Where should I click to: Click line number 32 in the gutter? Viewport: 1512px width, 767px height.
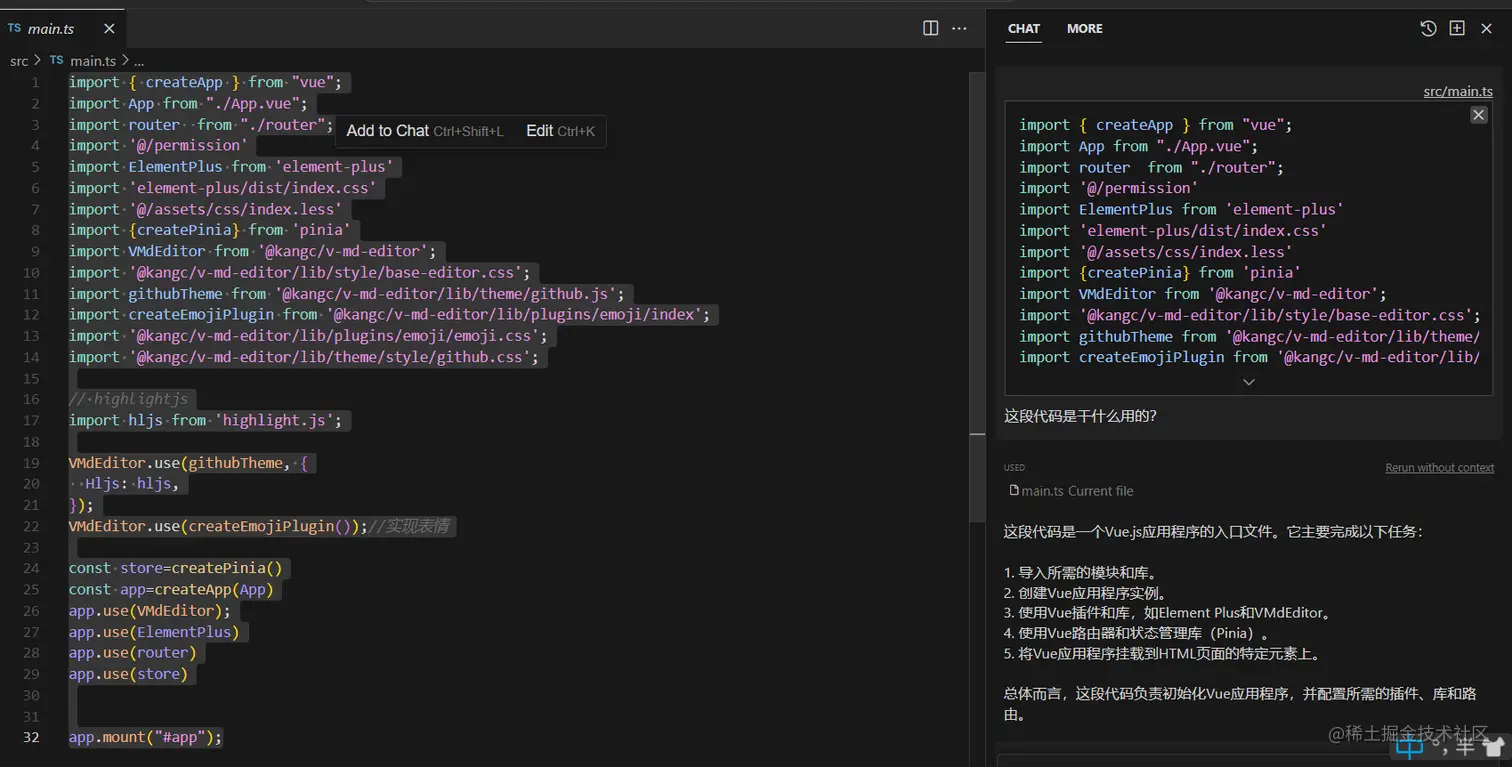tap(31, 737)
